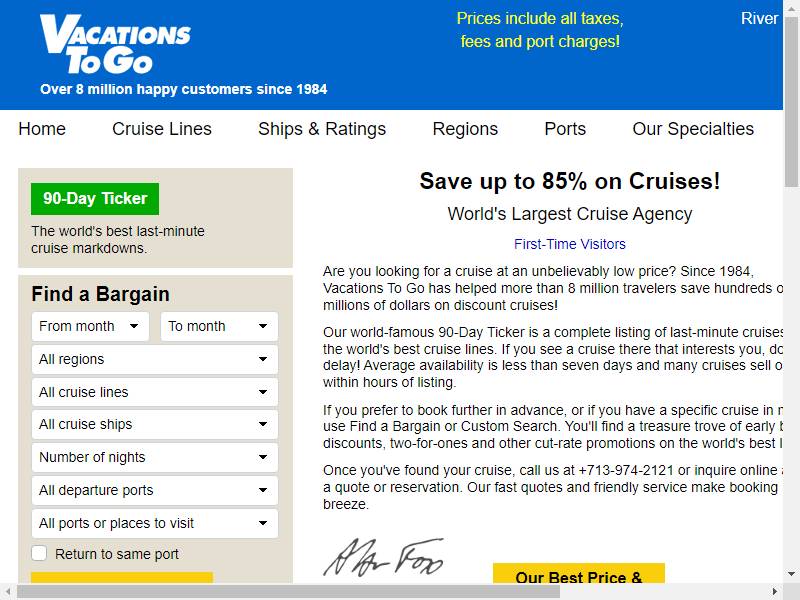Click the horizontal scrollbar thumb
The height and width of the screenshot is (600, 800).
pos(288,592)
